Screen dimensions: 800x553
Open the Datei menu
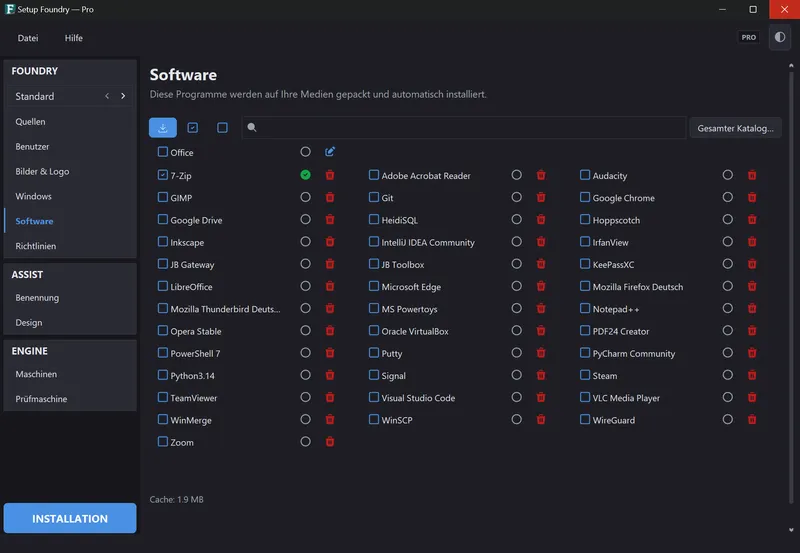coord(28,38)
